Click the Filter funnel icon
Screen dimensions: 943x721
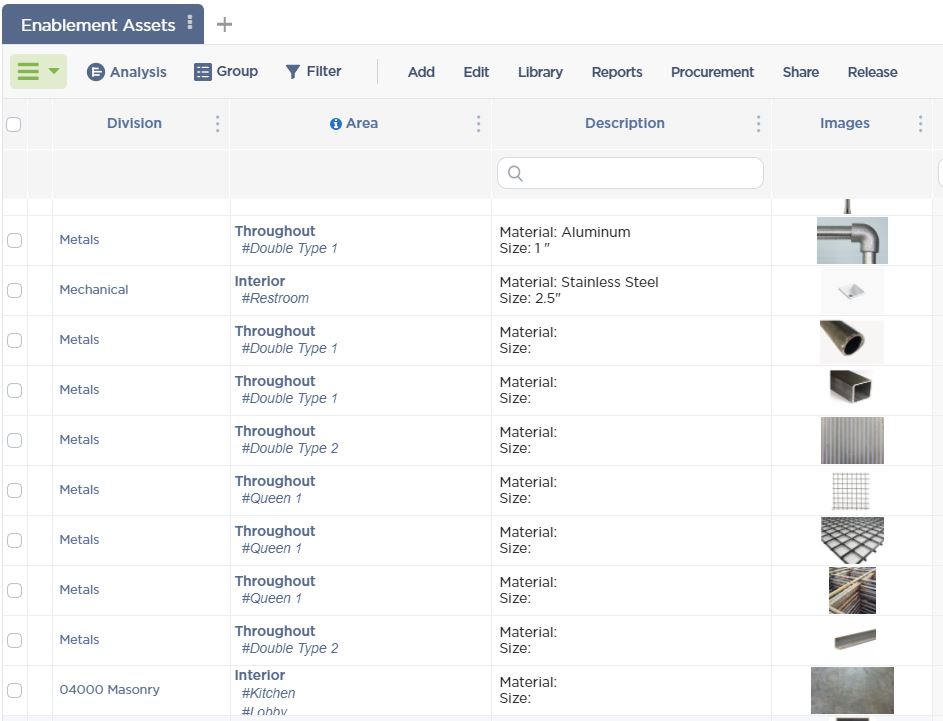pyautogui.click(x=292, y=72)
